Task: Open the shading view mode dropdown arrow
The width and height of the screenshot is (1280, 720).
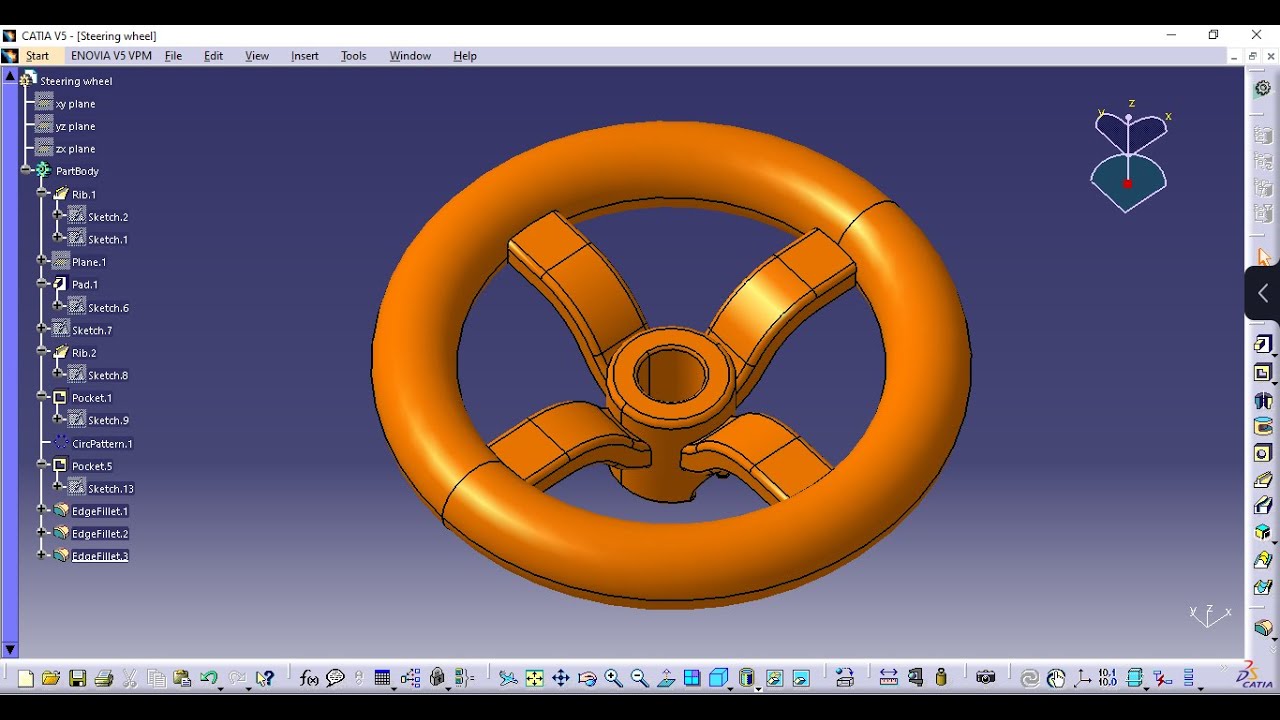Action: pyautogui.click(x=759, y=687)
